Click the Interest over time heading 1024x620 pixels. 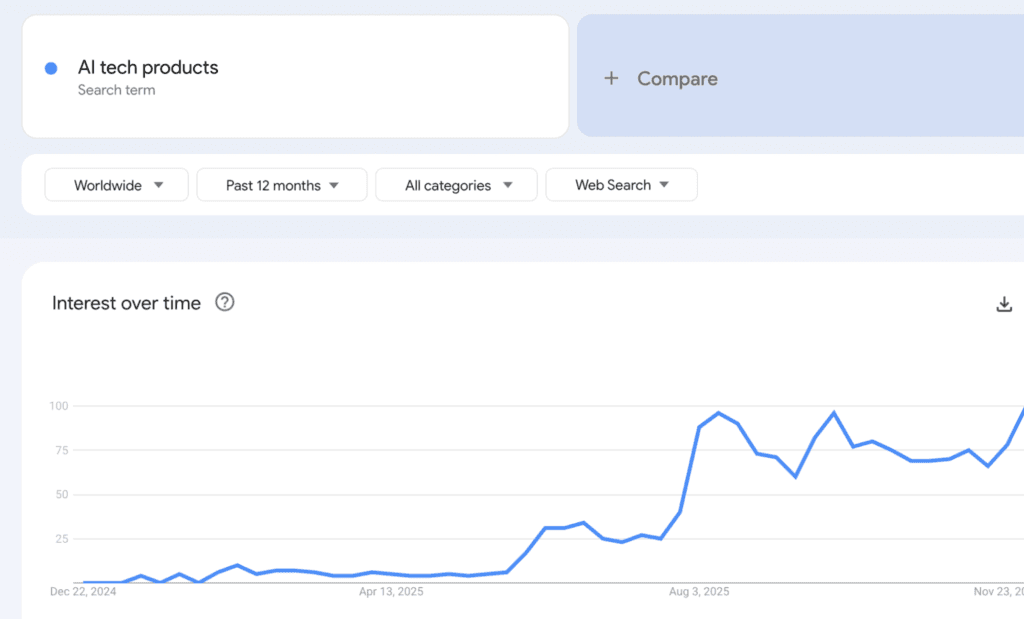pyautogui.click(x=126, y=303)
